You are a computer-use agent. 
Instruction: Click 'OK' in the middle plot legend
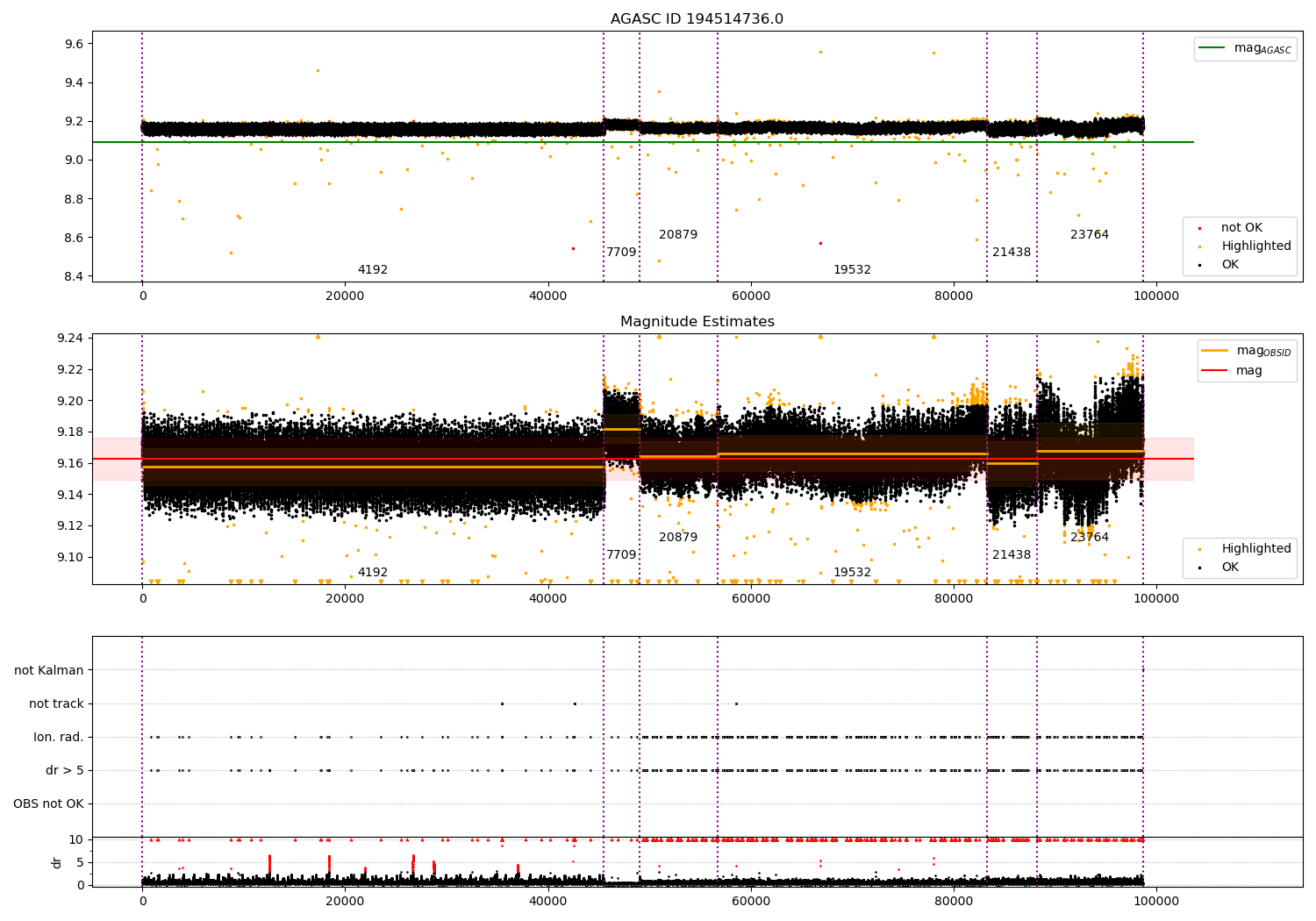click(x=1230, y=568)
